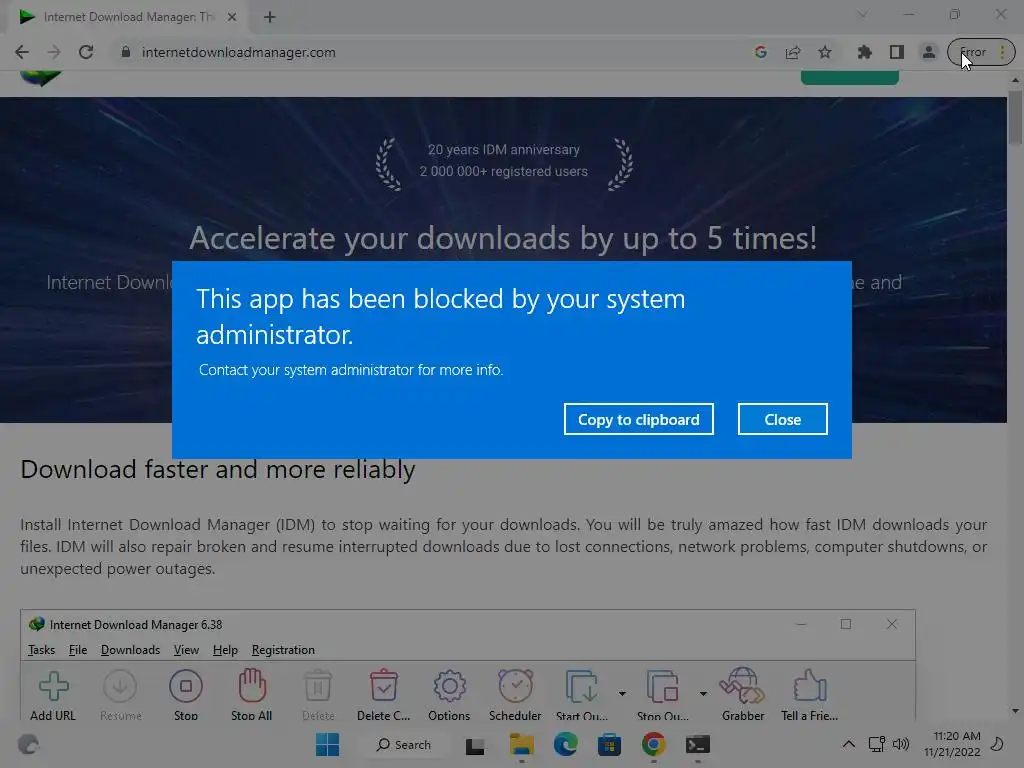Click the Resume icon in IDM toolbar
This screenshot has width=1024, height=768.
(120, 695)
